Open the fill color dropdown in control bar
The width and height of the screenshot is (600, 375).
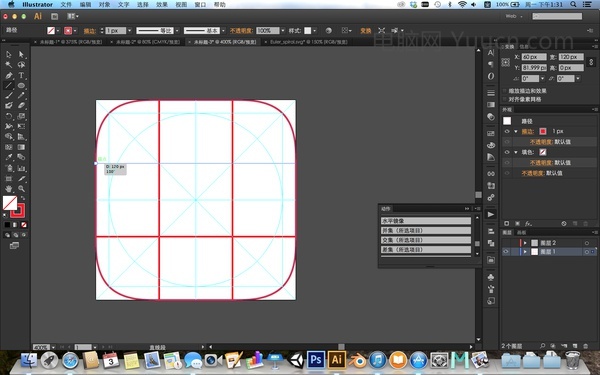(x=58, y=31)
